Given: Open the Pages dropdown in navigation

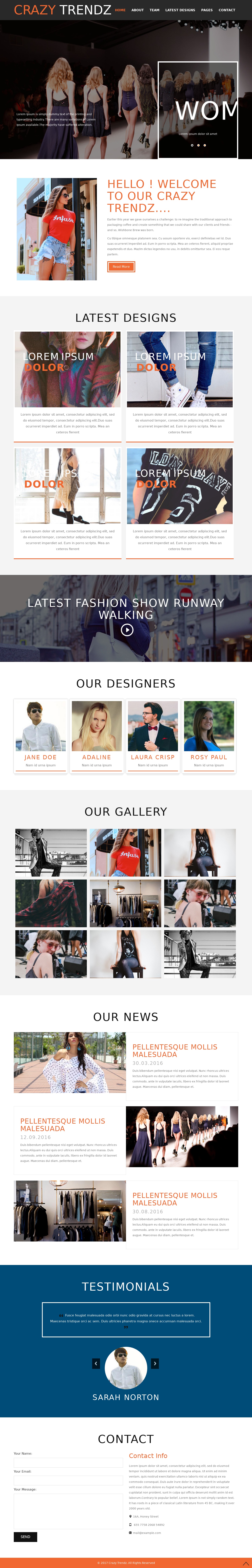Looking at the screenshot, I should [x=207, y=10].
